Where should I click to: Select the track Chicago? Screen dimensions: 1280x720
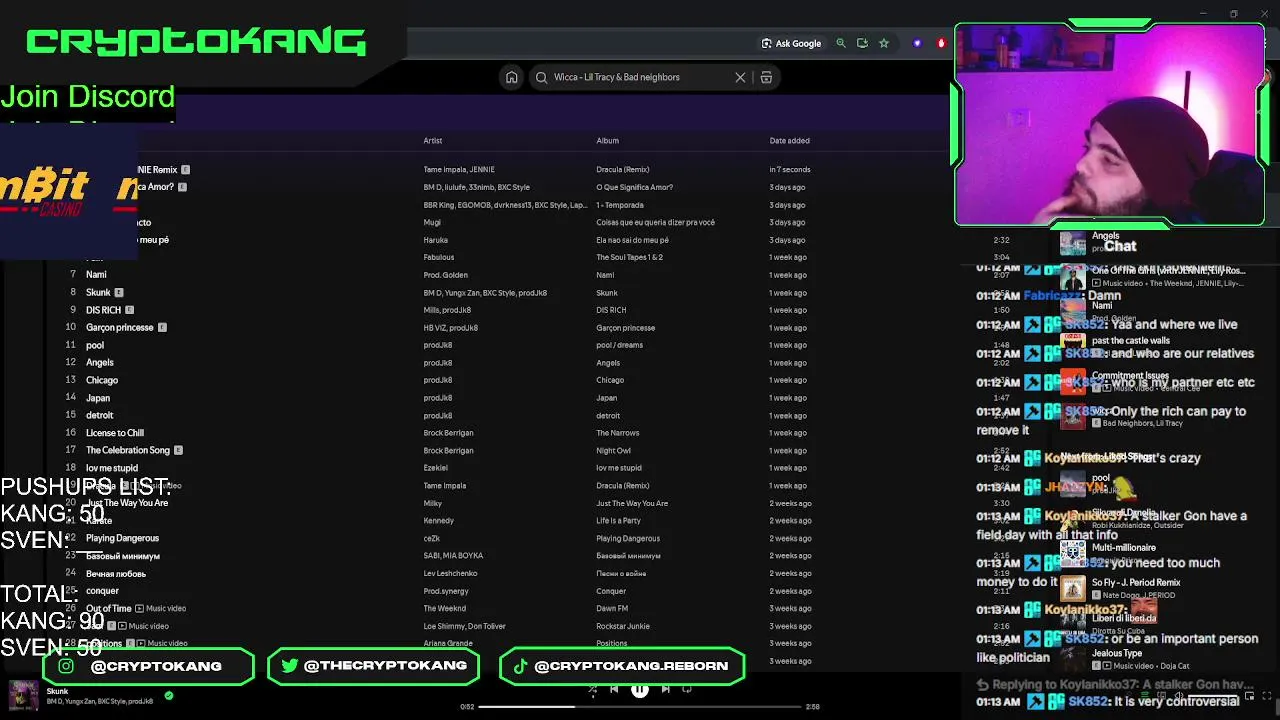pyautogui.click(x=102, y=380)
